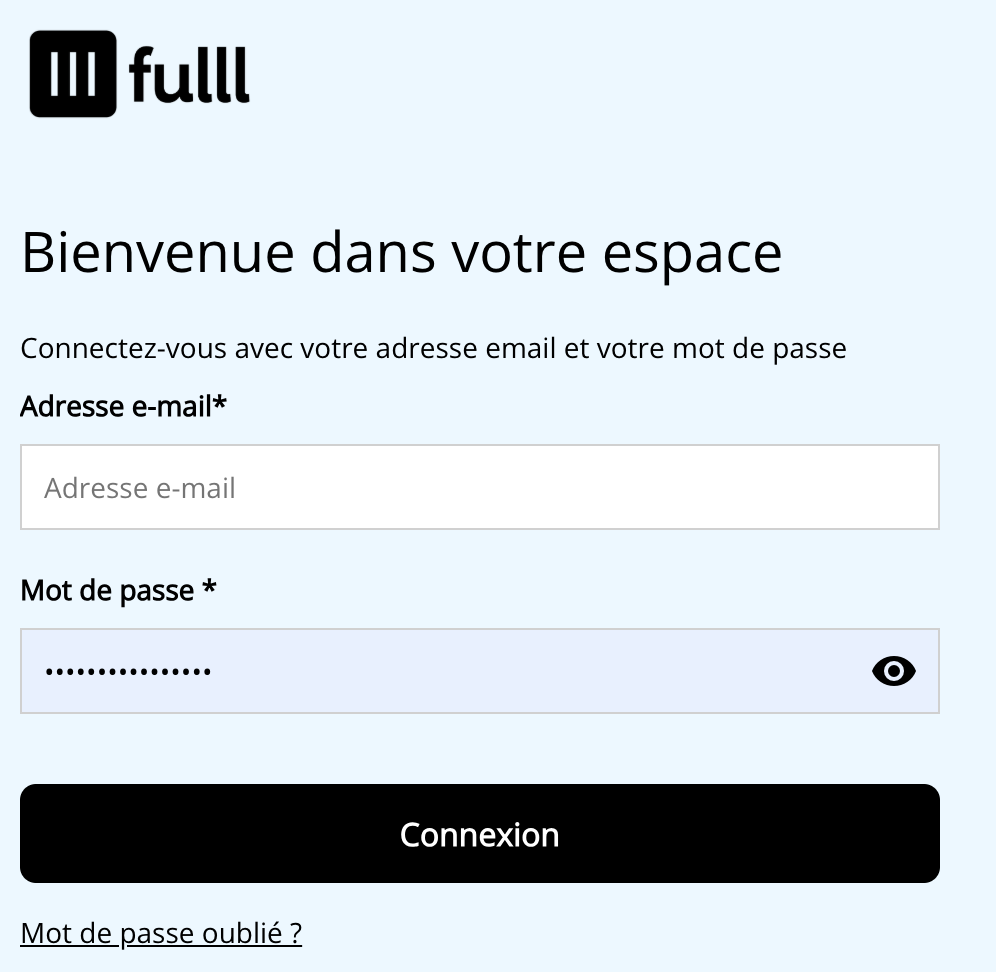Click the Mot de passe field label
996x972 pixels.
pos(107,590)
